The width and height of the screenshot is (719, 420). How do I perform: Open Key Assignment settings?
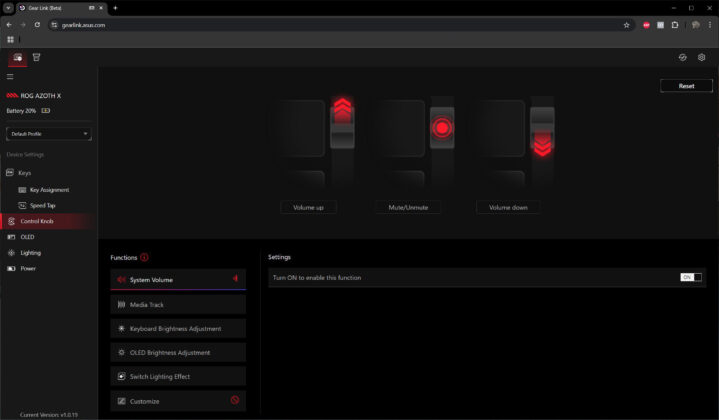tap(48, 190)
